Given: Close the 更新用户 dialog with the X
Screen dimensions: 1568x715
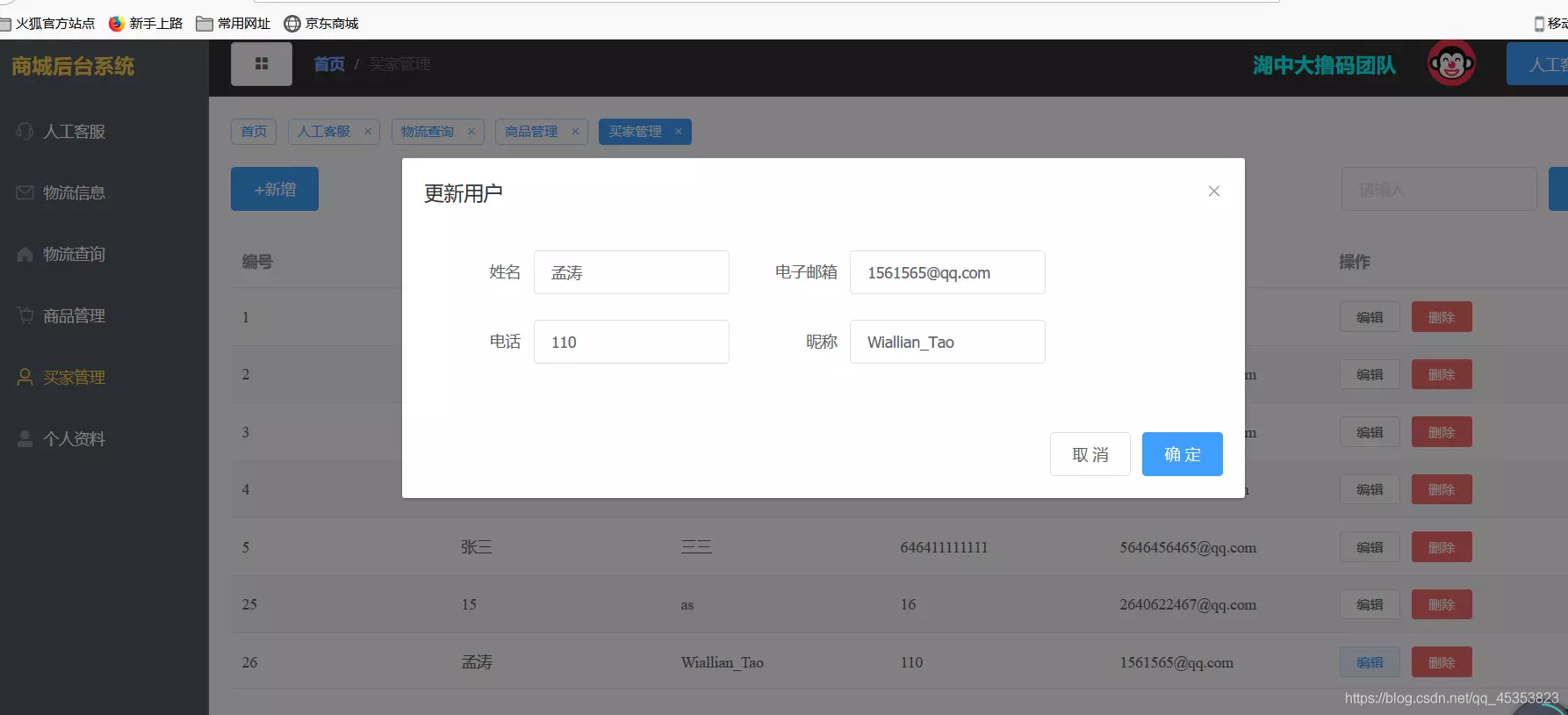Looking at the screenshot, I should [1214, 191].
